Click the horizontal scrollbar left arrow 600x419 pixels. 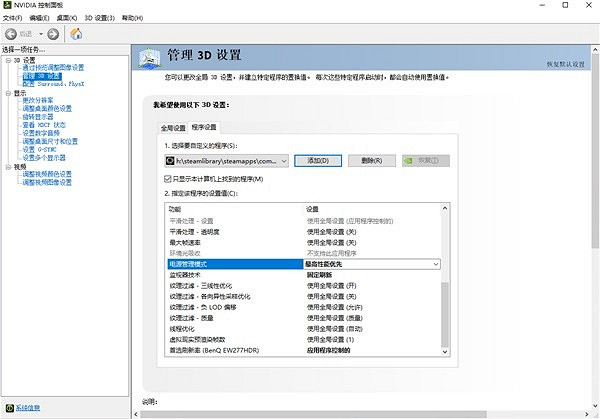136,414
